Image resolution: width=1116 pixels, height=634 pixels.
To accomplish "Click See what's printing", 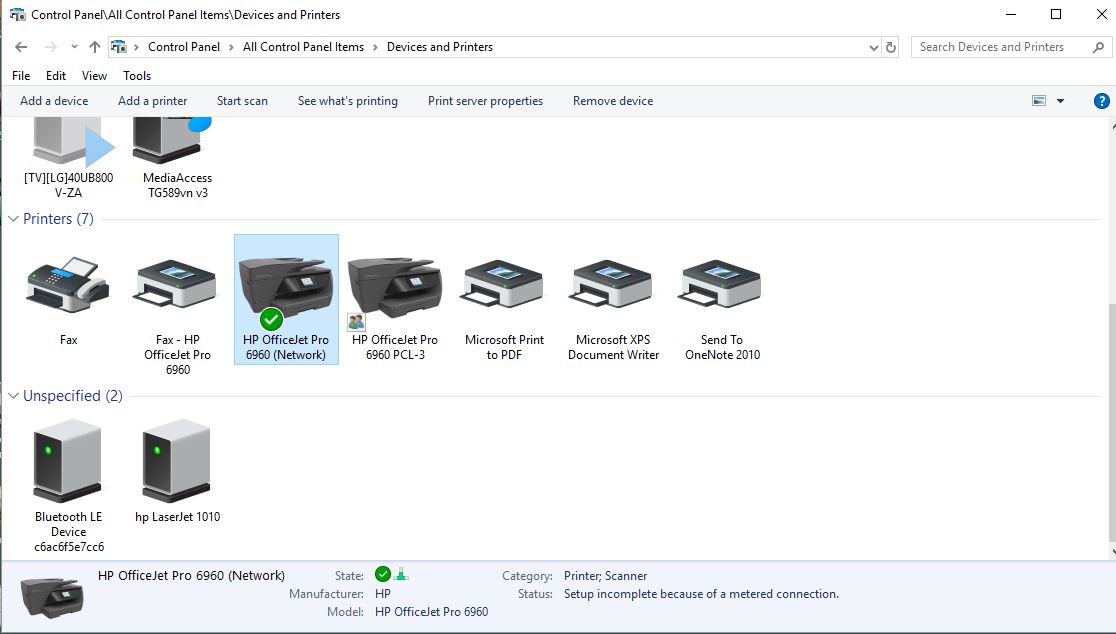I will click(x=348, y=100).
